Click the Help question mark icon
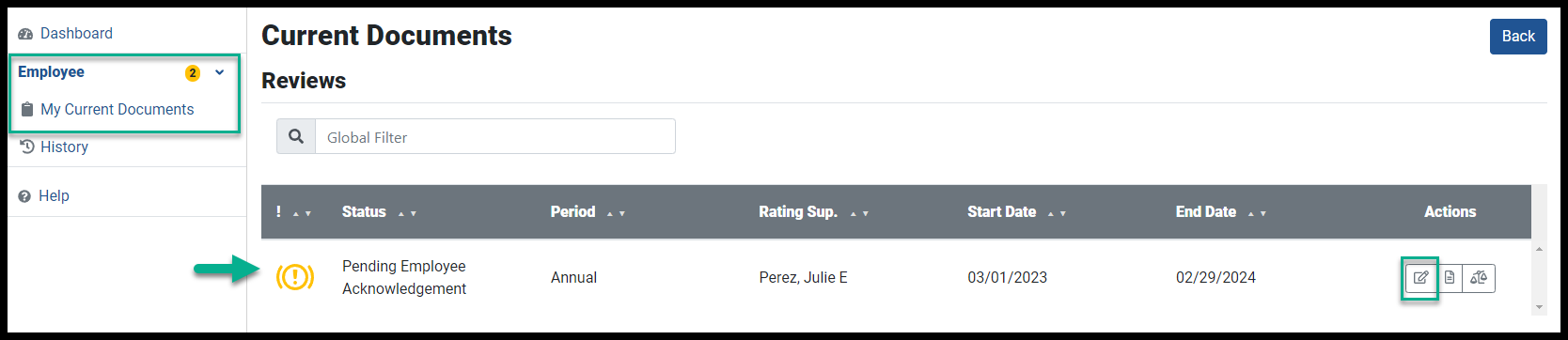Image resolution: width=1568 pixels, height=340 pixels. pyautogui.click(x=25, y=196)
